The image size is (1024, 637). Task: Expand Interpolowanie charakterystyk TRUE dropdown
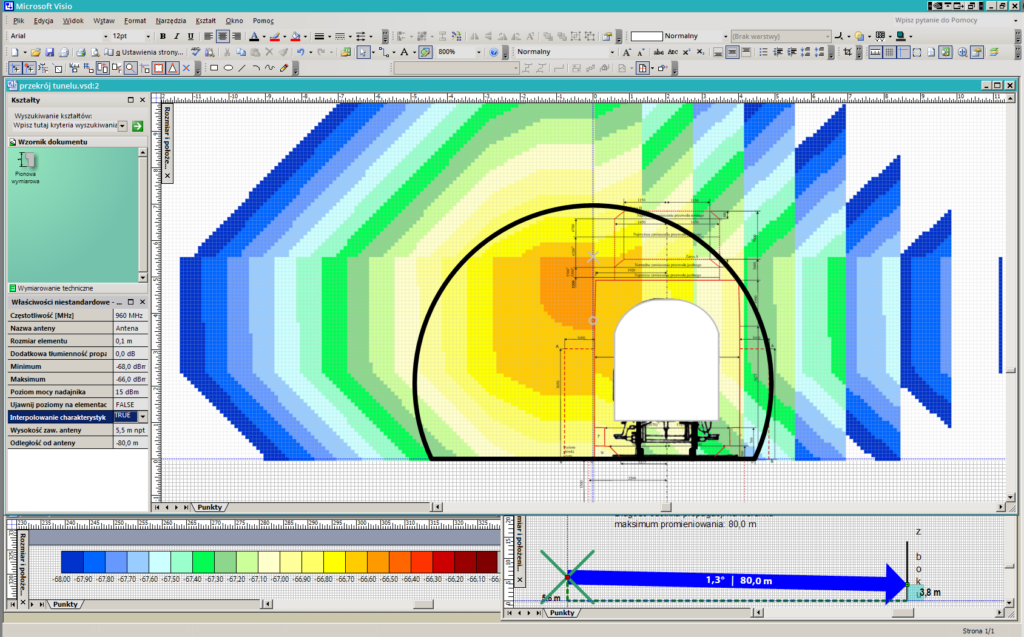[142, 416]
